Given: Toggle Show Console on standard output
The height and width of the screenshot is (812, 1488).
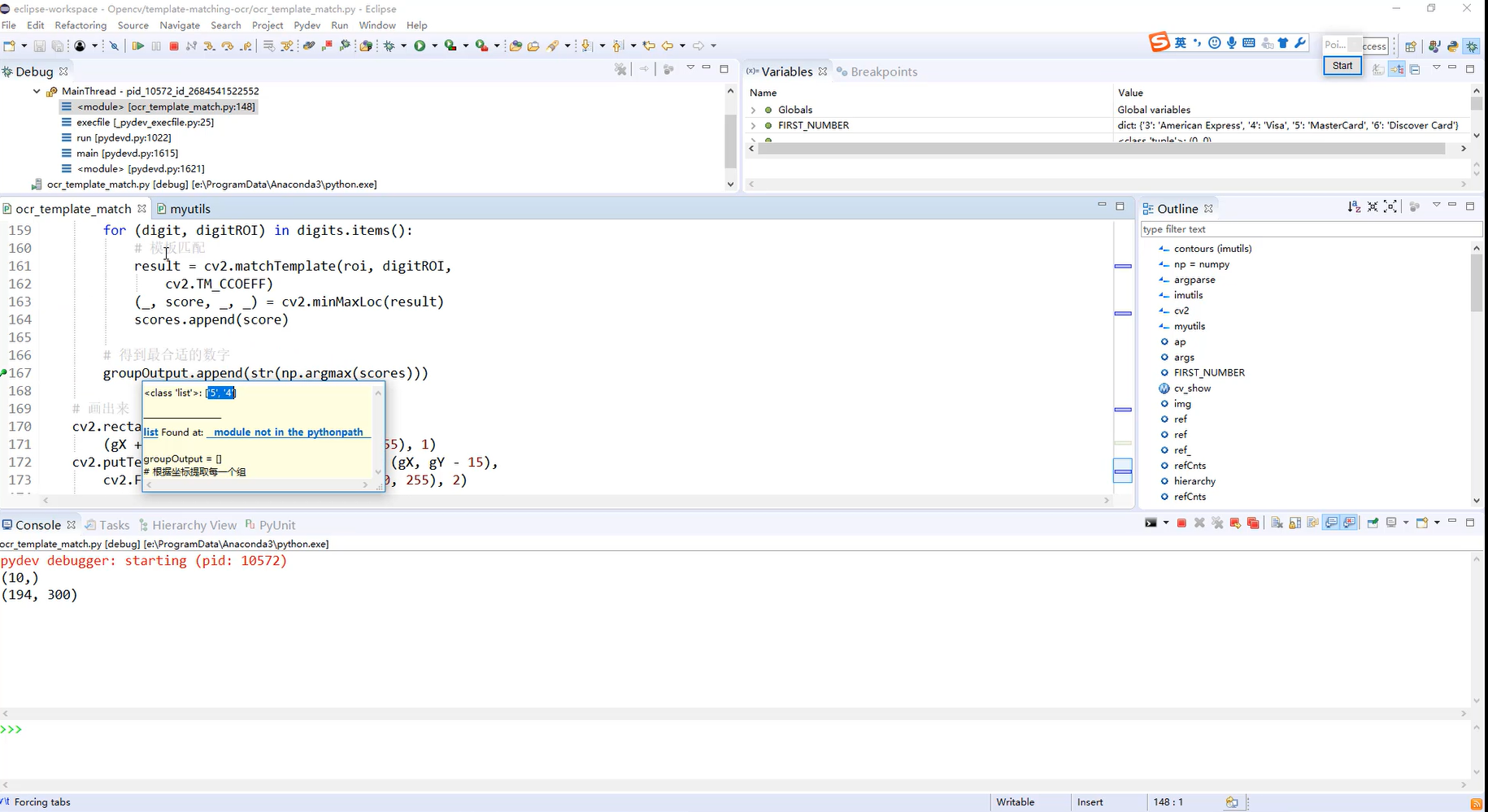Looking at the screenshot, I should [x=1331, y=523].
